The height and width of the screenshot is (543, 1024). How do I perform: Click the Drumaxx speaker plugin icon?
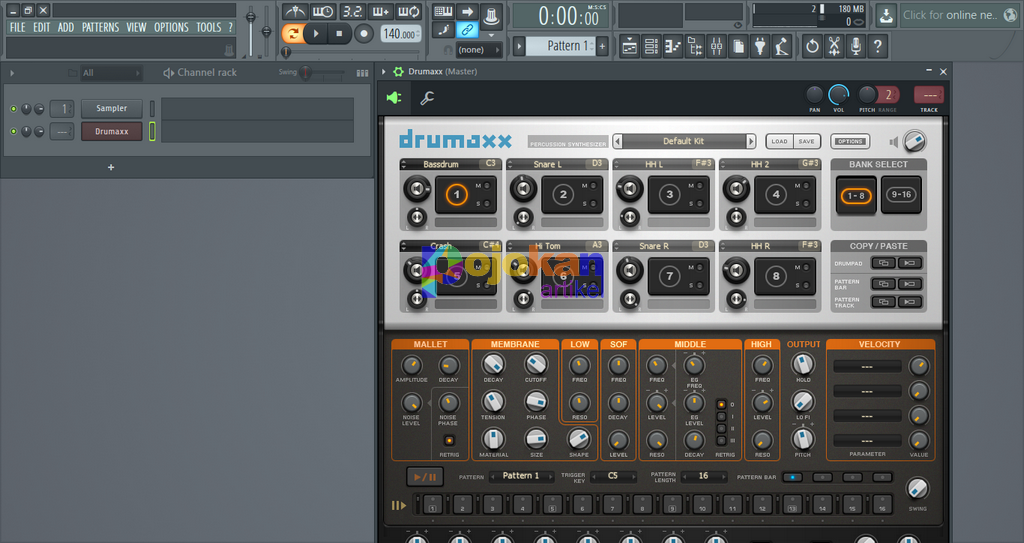pyautogui.click(x=394, y=98)
